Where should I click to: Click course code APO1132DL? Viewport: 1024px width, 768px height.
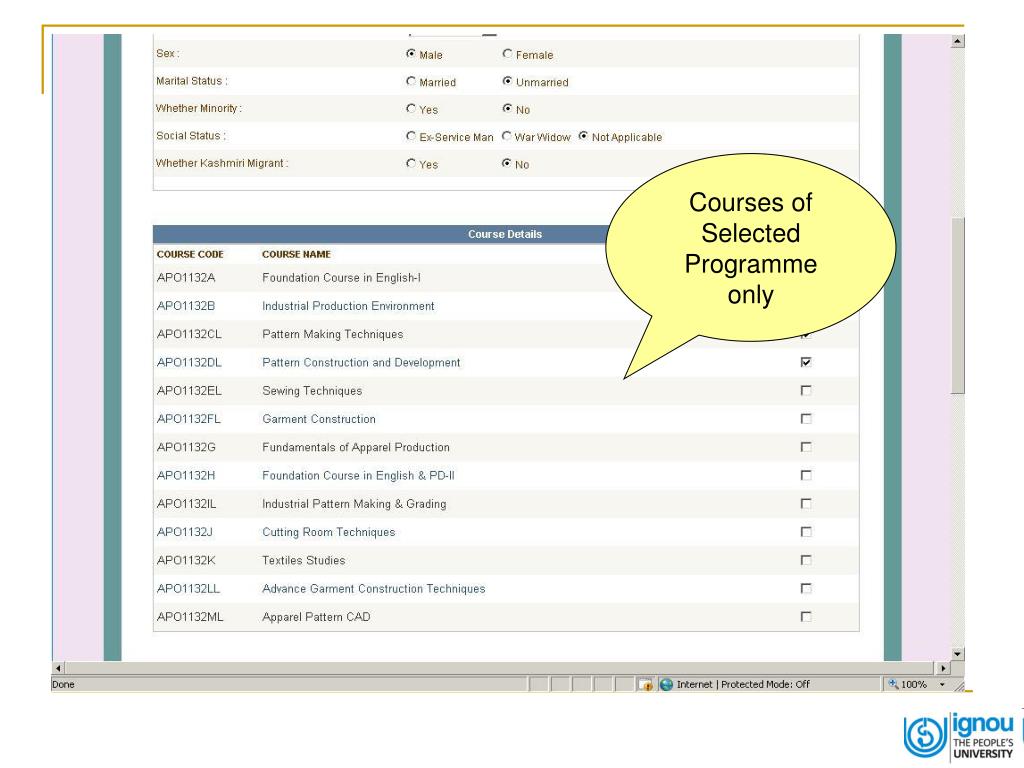[189, 362]
